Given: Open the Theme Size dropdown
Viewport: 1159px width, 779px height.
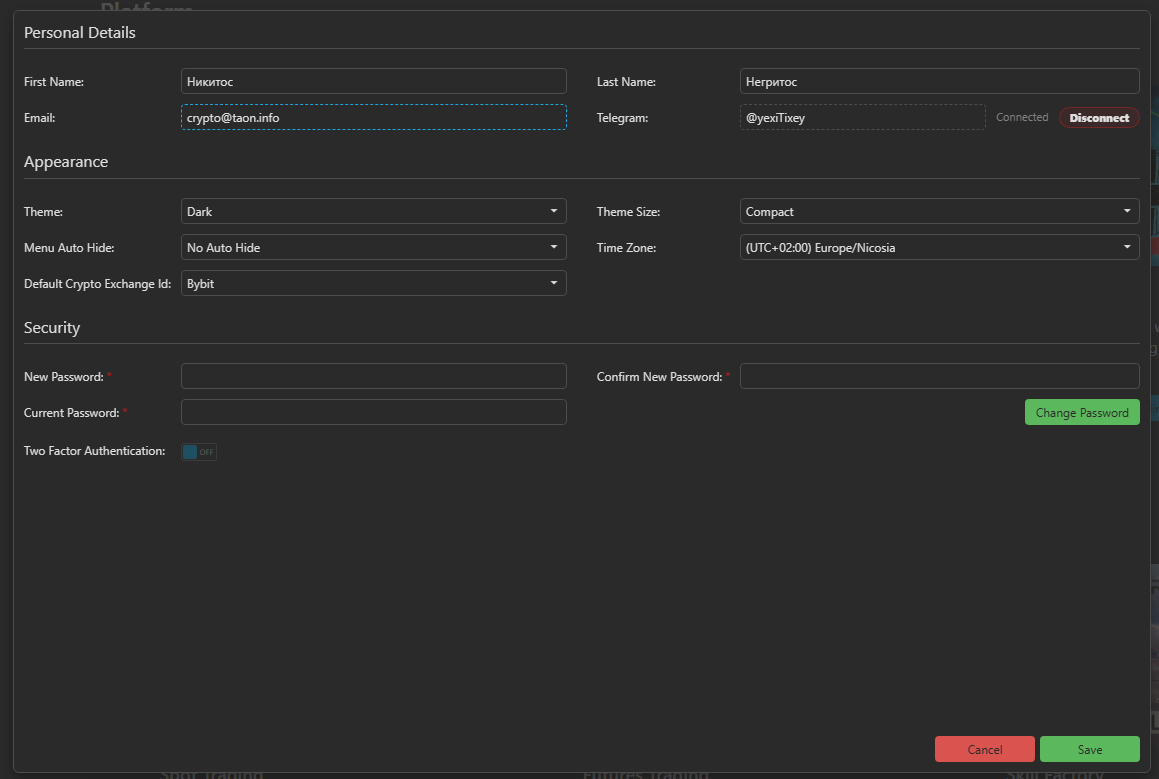Looking at the screenshot, I should coord(938,211).
